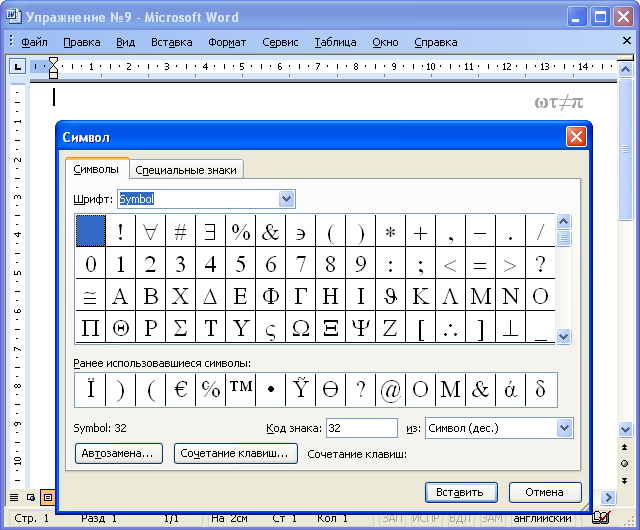Pick the for-all ∀ symbol in grid
Viewport: 640px width, 530px height.
click(x=150, y=231)
